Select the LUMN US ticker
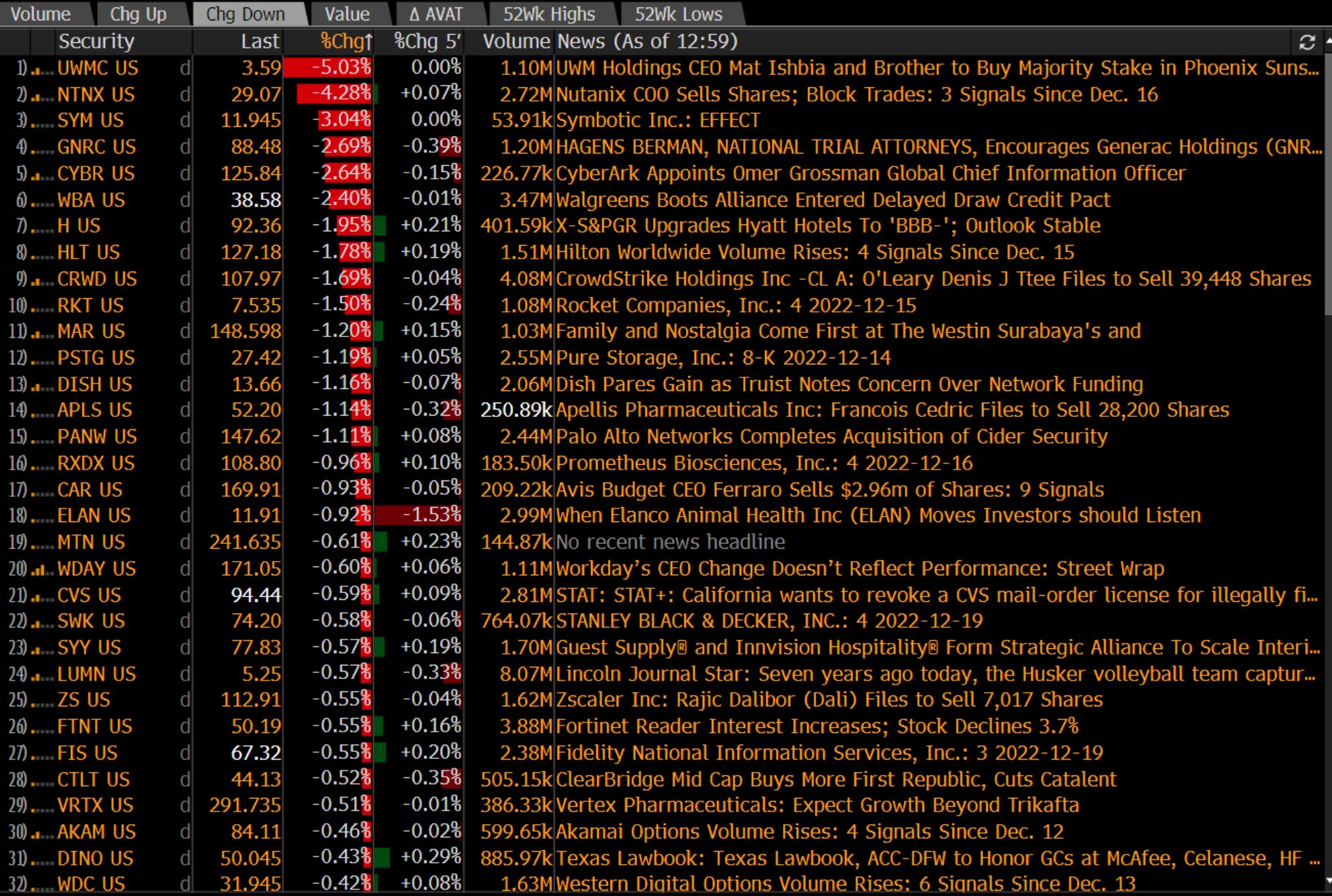Viewport: 1332px width, 896px height. tap(96, 674)
